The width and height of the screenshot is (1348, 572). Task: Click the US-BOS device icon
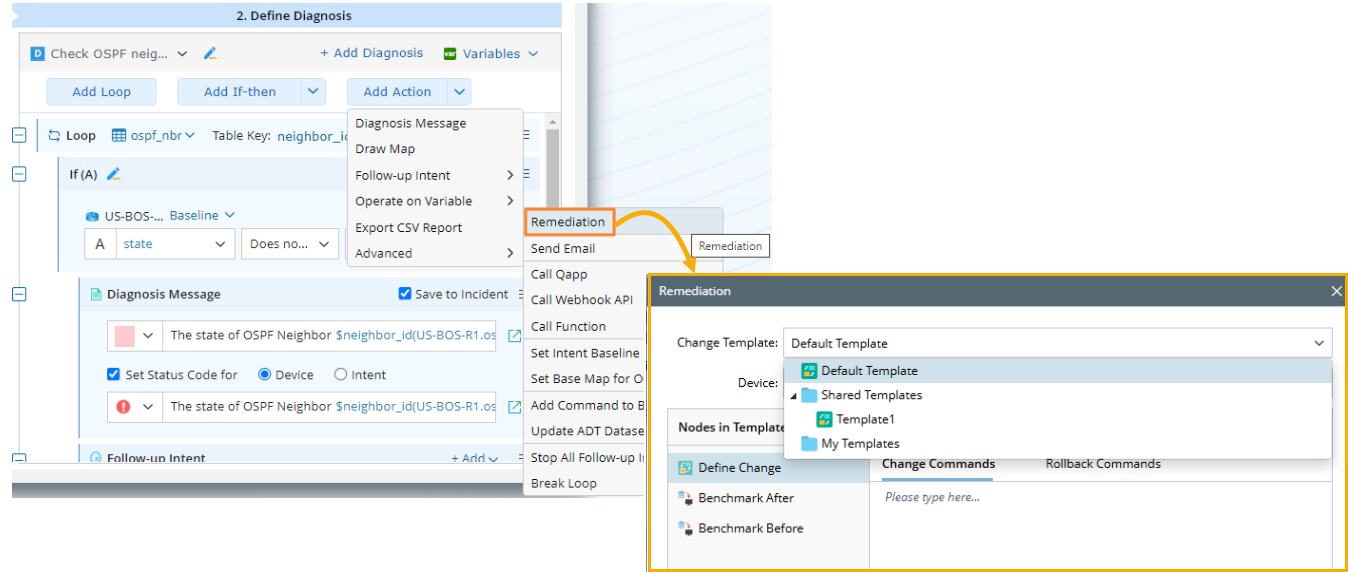93,216
